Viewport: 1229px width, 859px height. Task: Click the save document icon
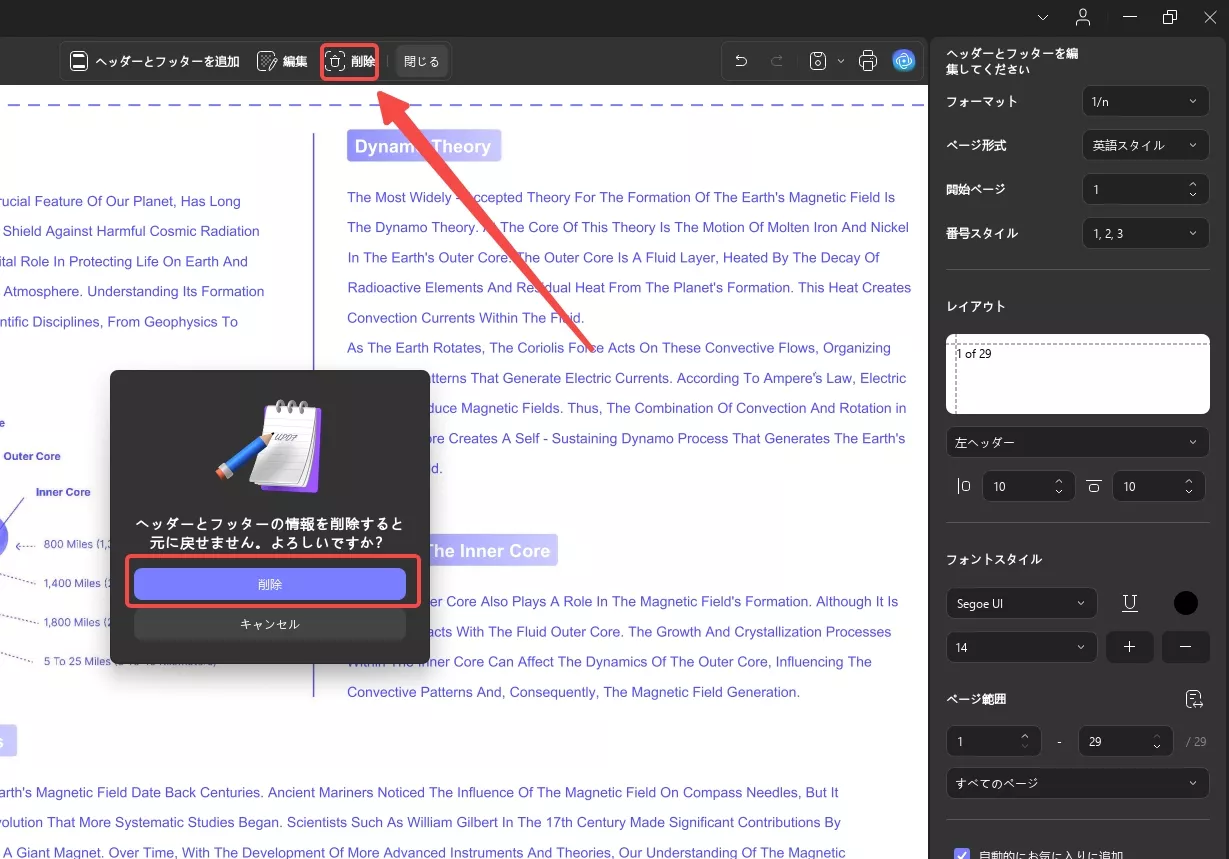(x=817, y=61)
